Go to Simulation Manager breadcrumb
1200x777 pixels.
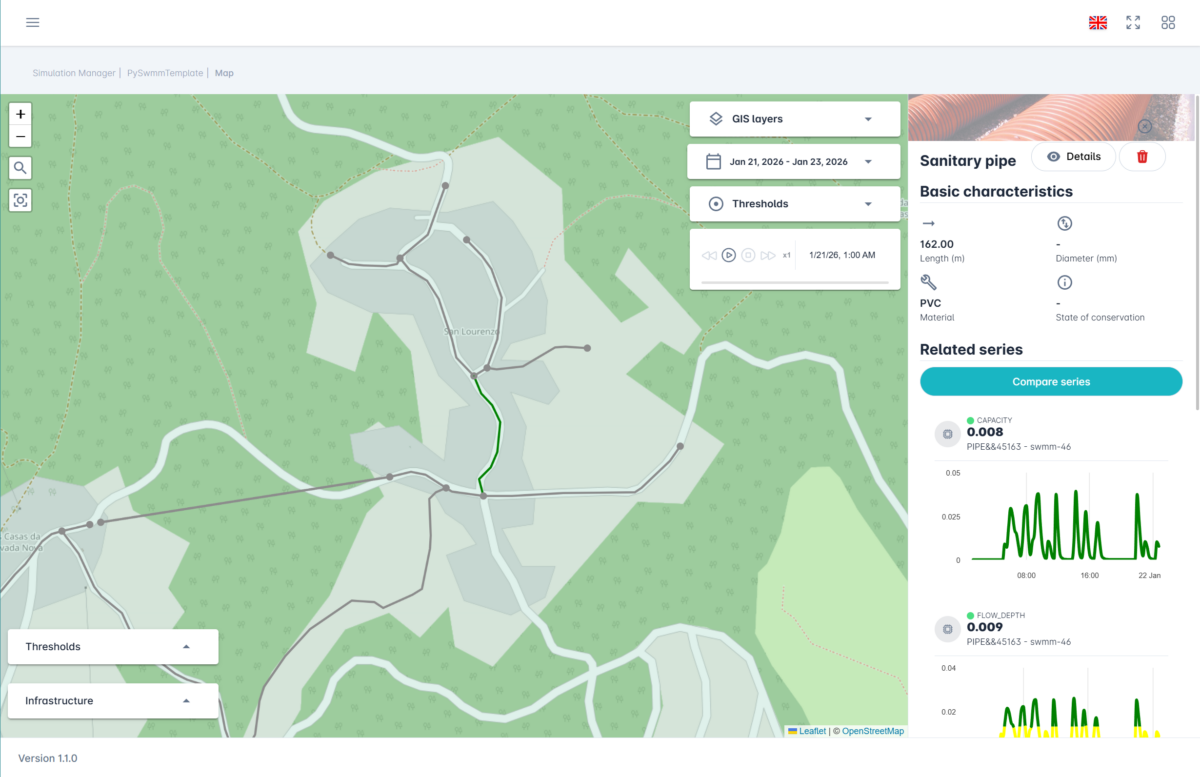pos(74,73)
